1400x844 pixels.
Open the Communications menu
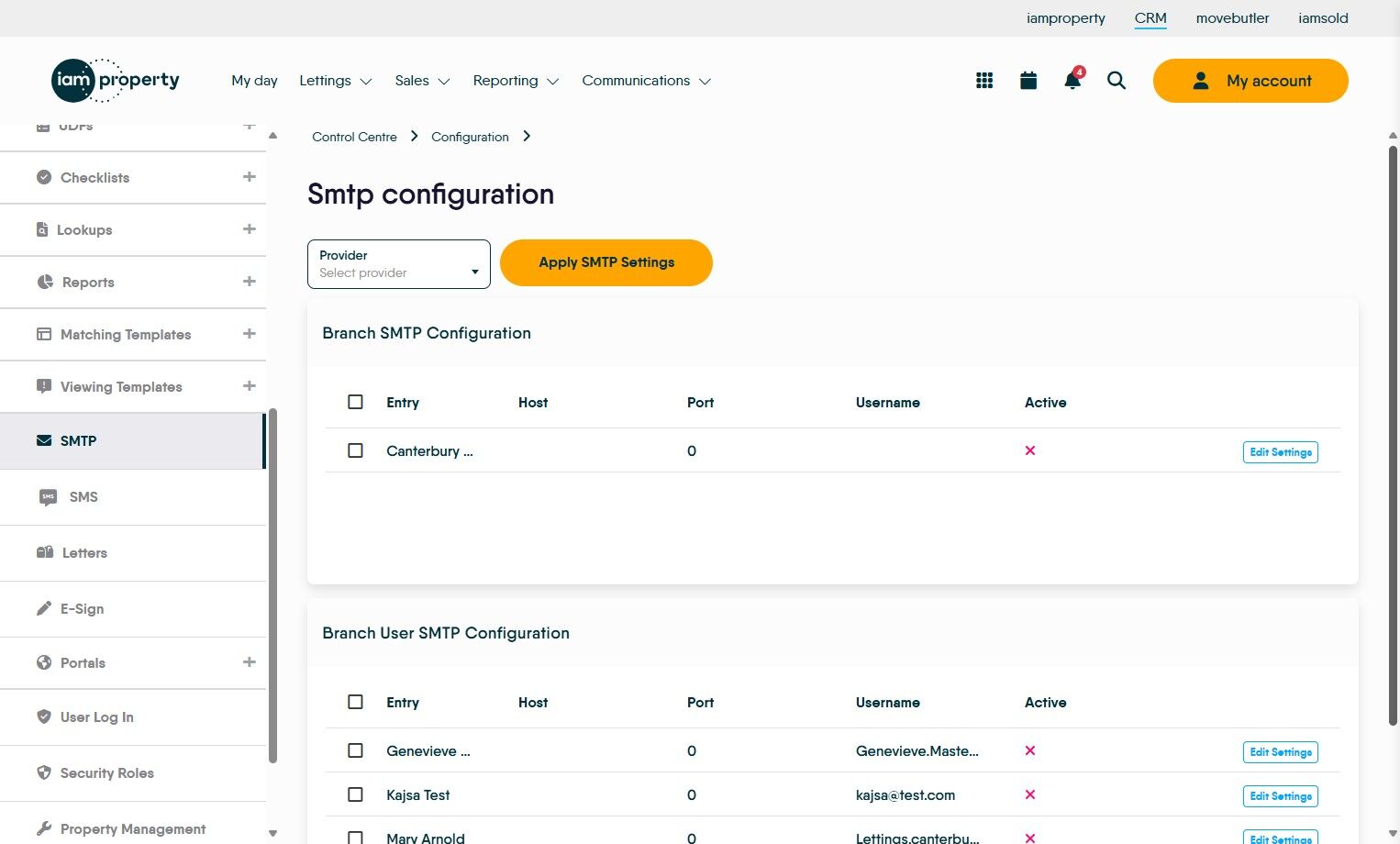pyautogui.click(x=646, y=81)
